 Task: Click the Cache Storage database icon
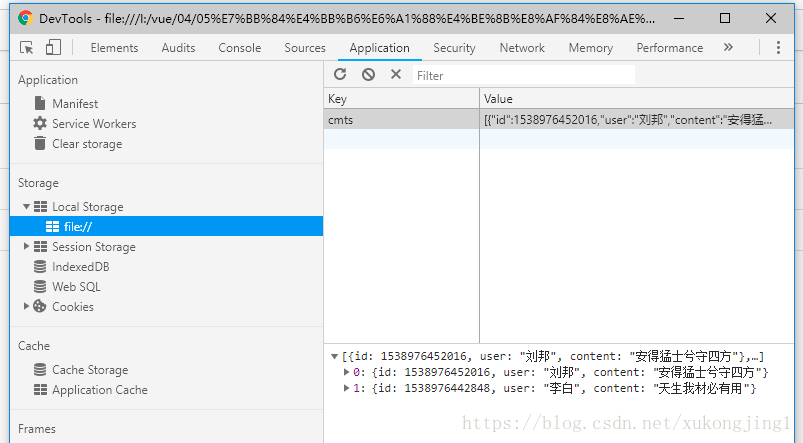coord(40,369)
